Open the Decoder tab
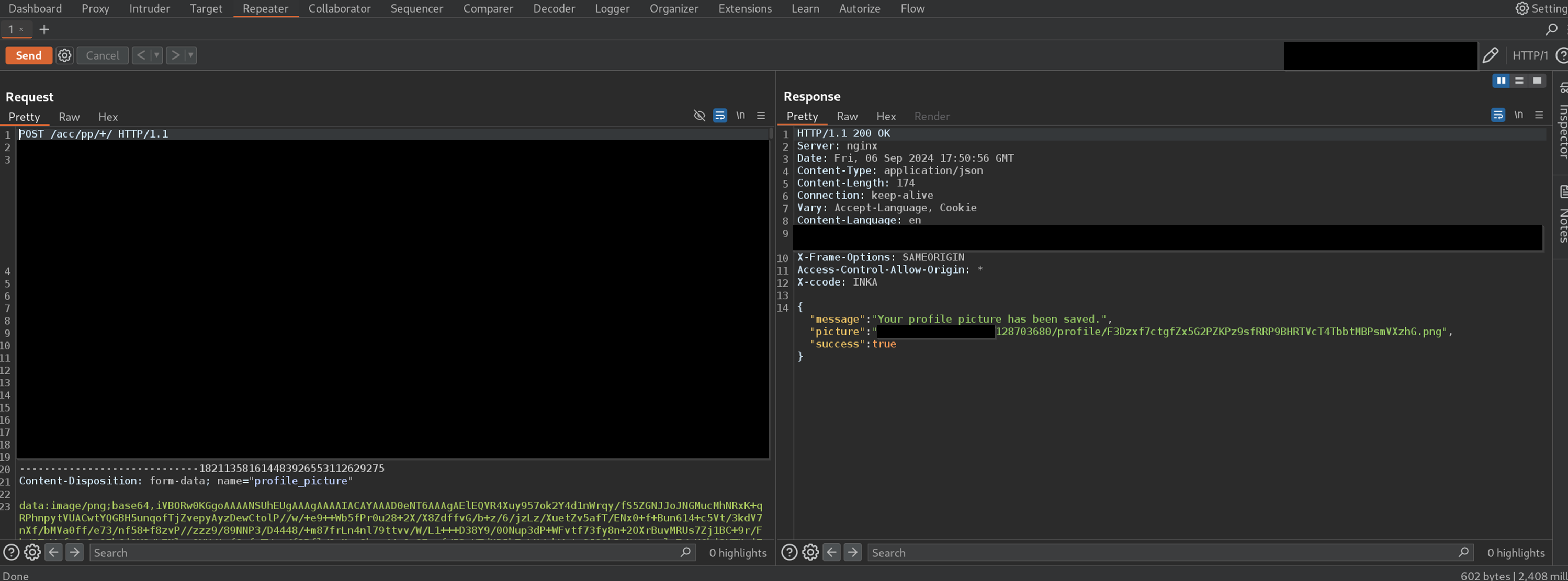 (x=554, y=8)
